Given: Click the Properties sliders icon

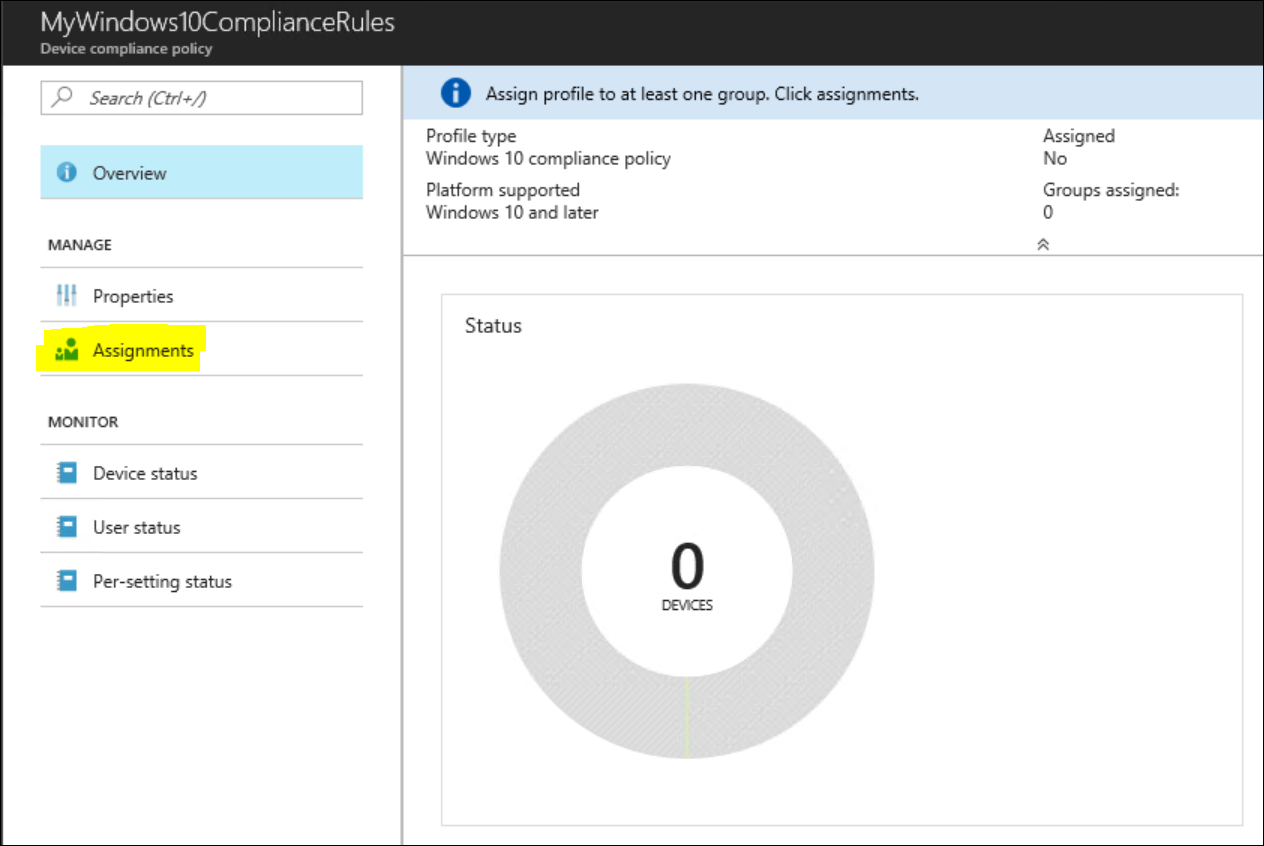Looking at the screenshot, I should [x=67, y=296].
